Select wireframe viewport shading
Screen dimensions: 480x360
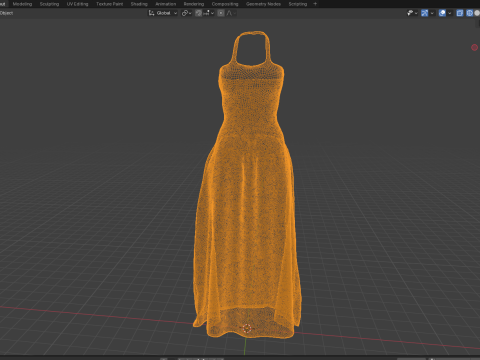[469, 13]
